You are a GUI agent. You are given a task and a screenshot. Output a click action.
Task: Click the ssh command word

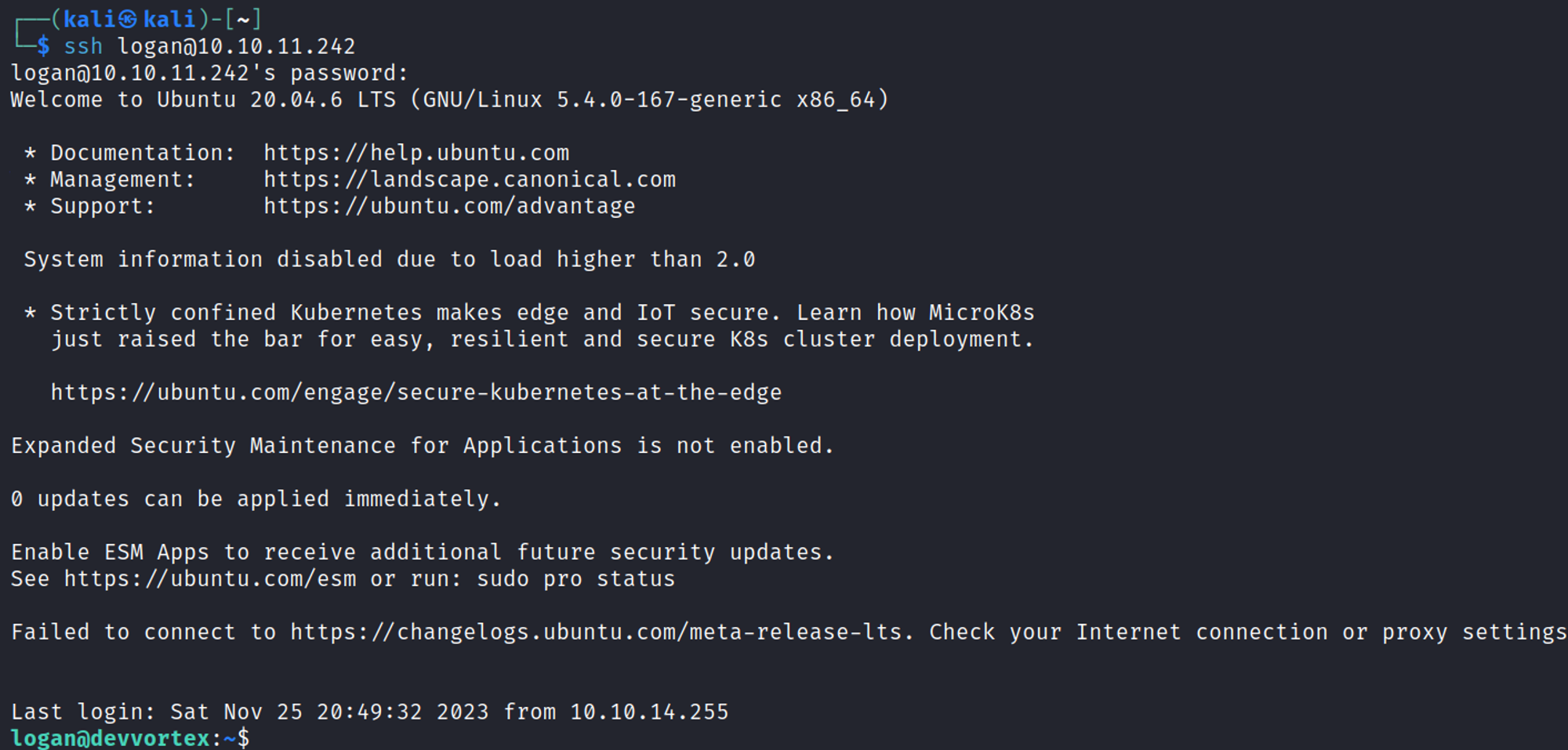[x=83, y=47]
